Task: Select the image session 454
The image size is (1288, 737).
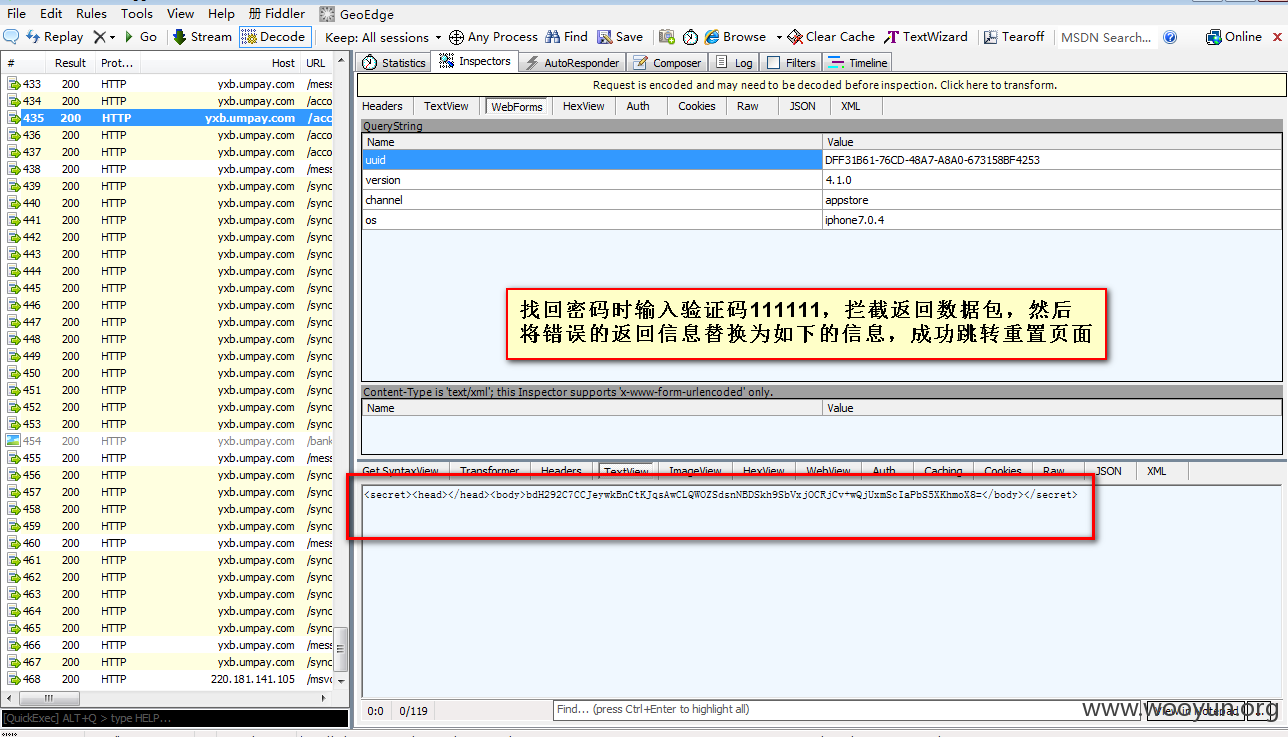Action: pyautogui.click(x=169, y=441)
